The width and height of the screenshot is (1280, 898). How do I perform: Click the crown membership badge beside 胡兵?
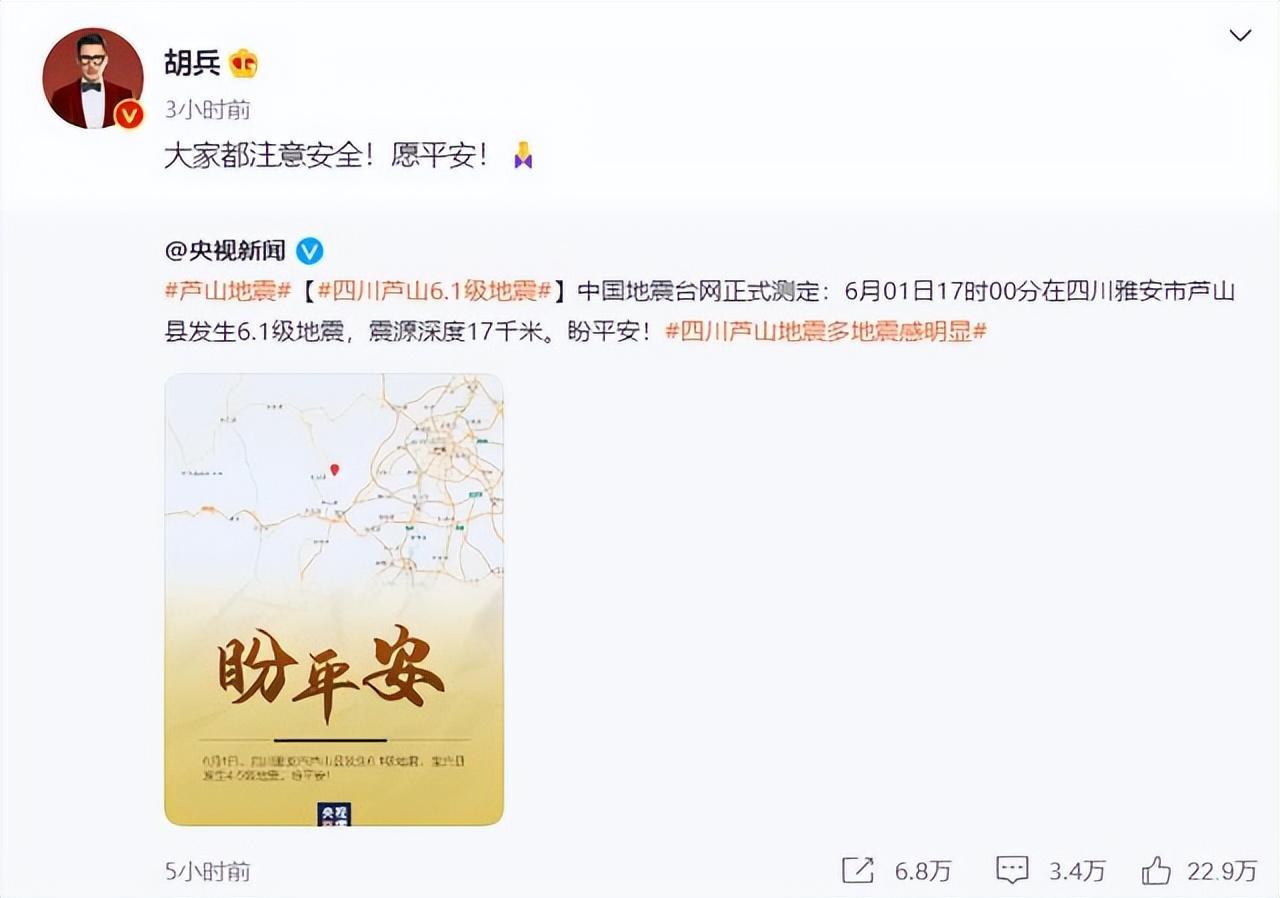click(243, 64)
